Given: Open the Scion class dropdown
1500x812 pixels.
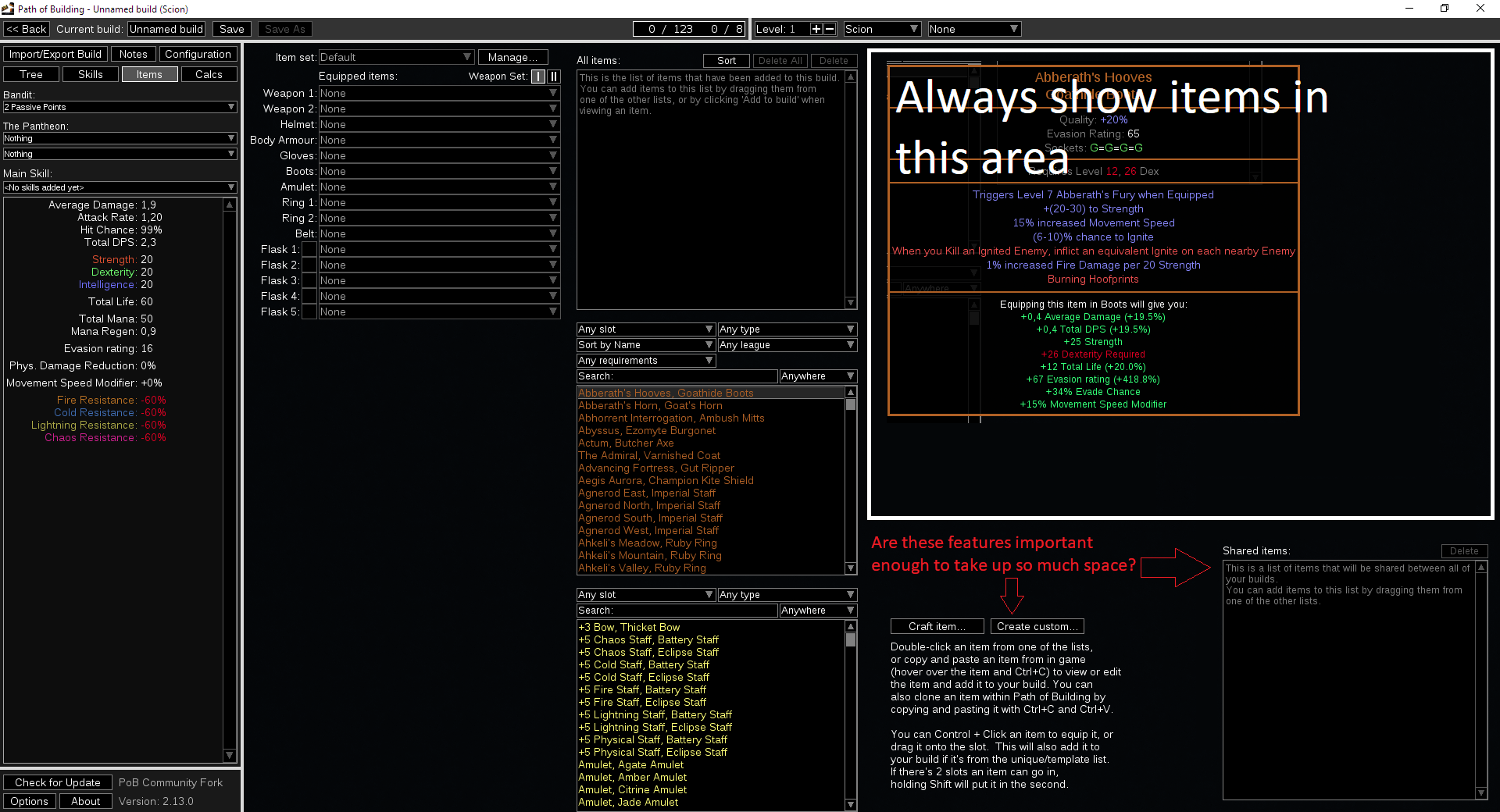Looking at the screenshot, I should (882, 29).
